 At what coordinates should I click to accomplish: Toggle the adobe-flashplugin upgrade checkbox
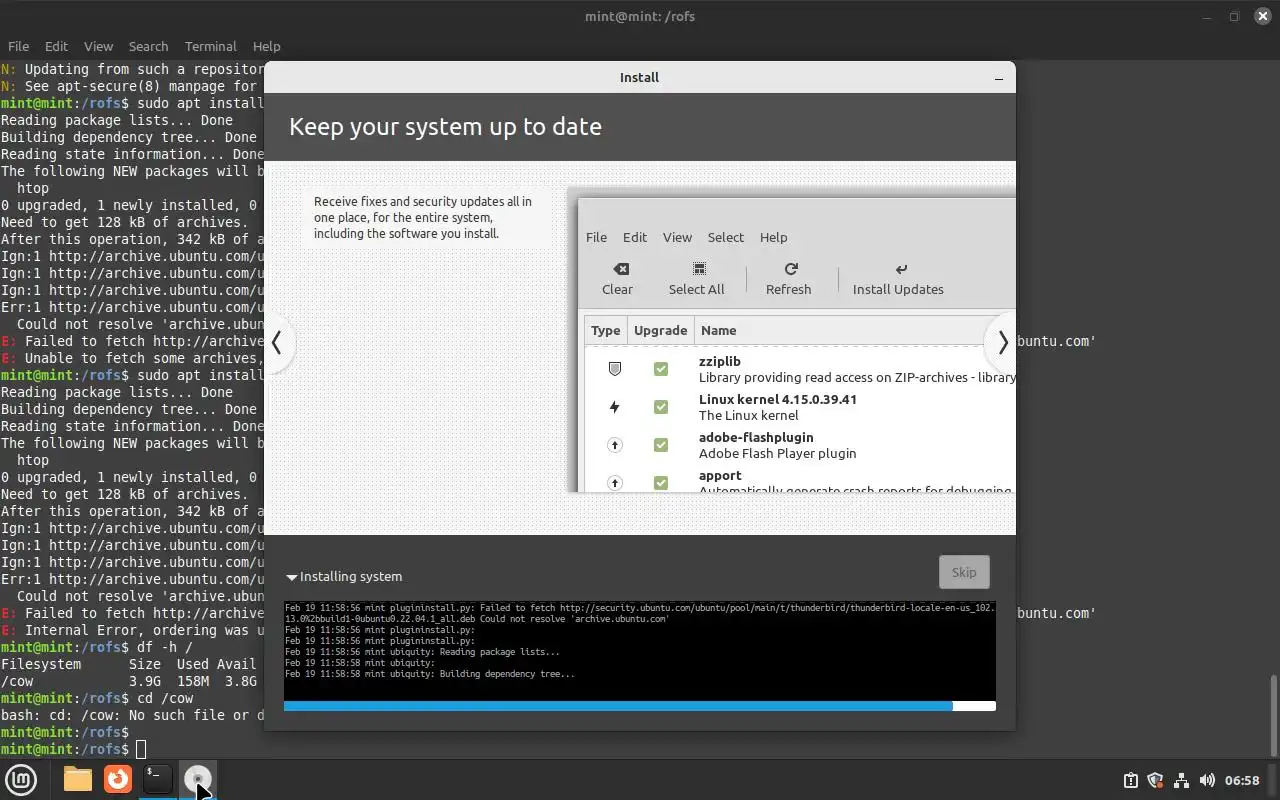click(x=661, y=445)
